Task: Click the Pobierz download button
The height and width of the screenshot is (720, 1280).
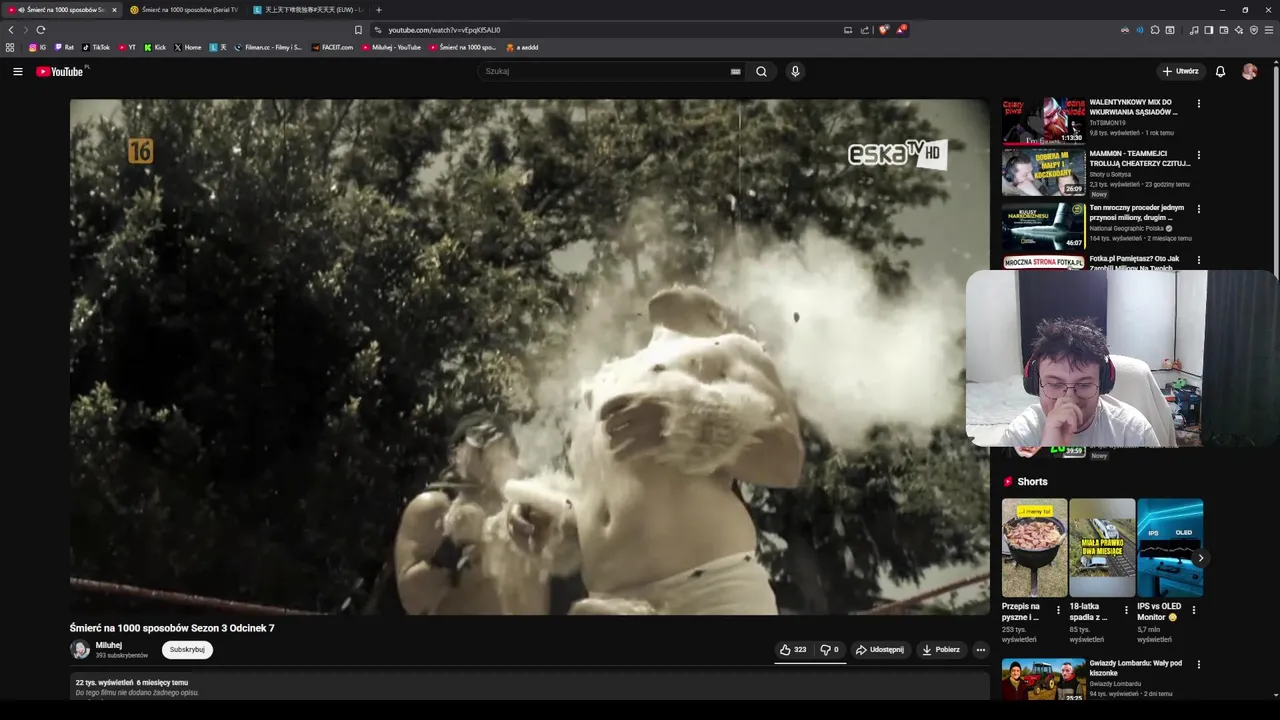Action: [x=941, y=650]
